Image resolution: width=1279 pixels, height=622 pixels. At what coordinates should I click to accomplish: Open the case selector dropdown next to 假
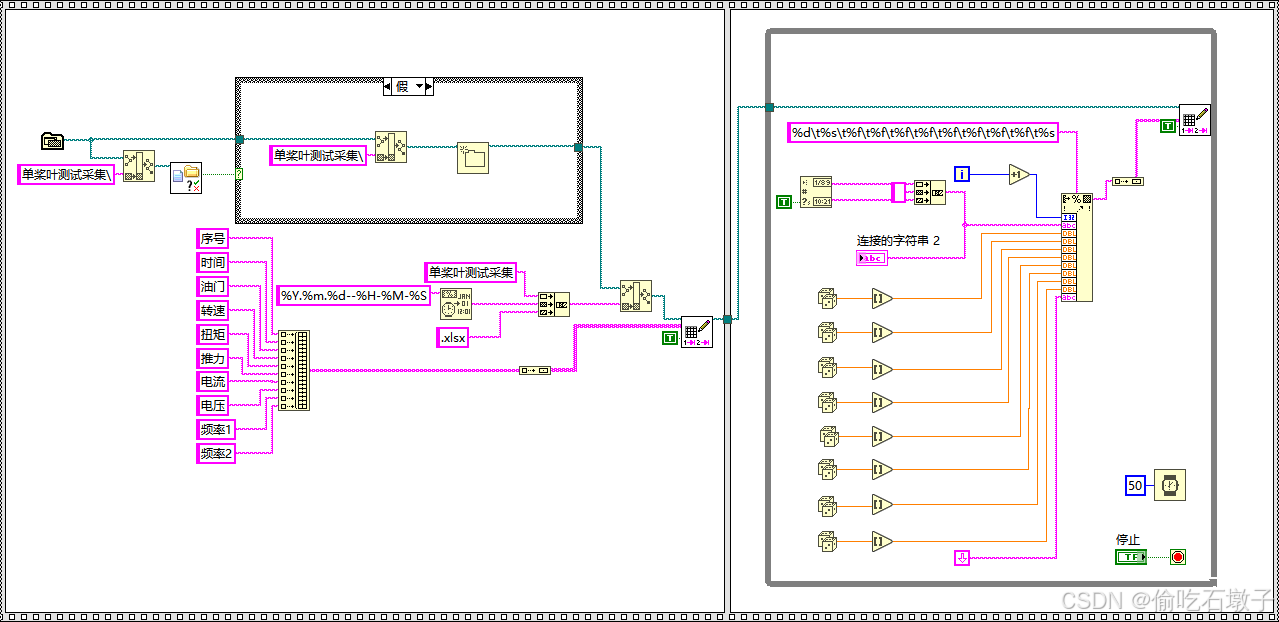419,87
